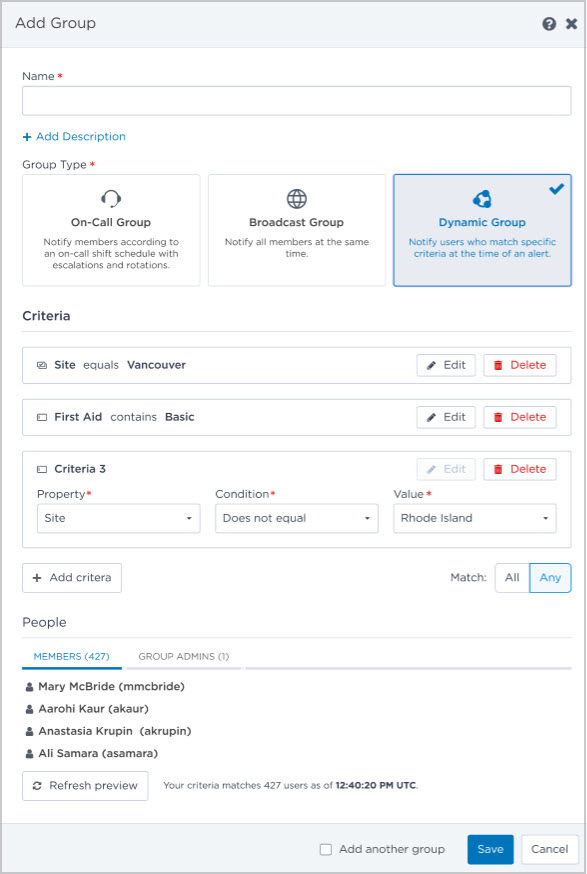Screen dimensions: 587x874
Task: Switch to the Group Admins tab
Action: [183, 656]
